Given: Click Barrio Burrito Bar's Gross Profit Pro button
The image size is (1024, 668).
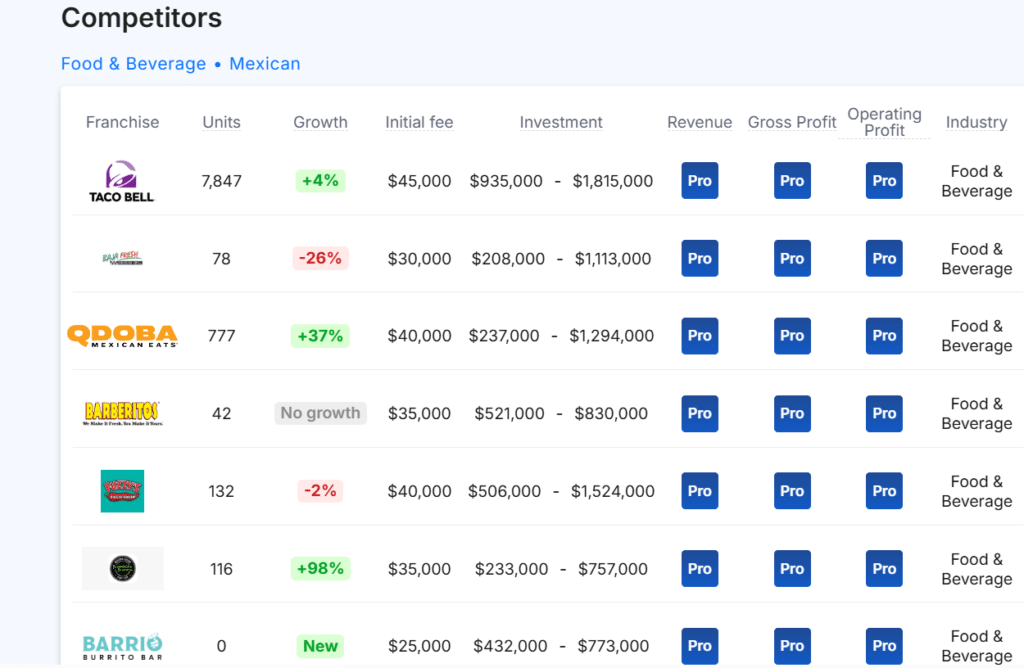Looking at the screenshot, I should click(x=792, y=646).
